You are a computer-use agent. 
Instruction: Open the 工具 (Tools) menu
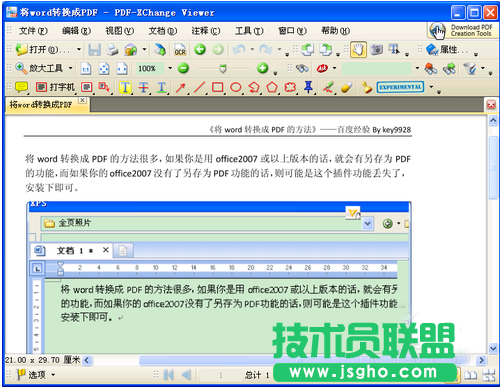click(x=249, y=31)
